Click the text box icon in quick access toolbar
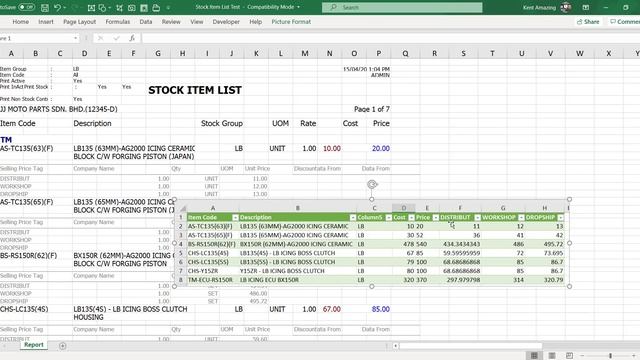Image resolution: width=640 pixels, height=360 pixels. (91, 8)
